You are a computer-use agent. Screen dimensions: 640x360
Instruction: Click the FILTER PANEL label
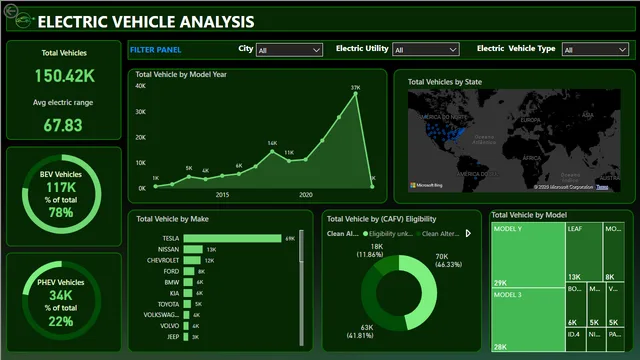pos(156,50)
